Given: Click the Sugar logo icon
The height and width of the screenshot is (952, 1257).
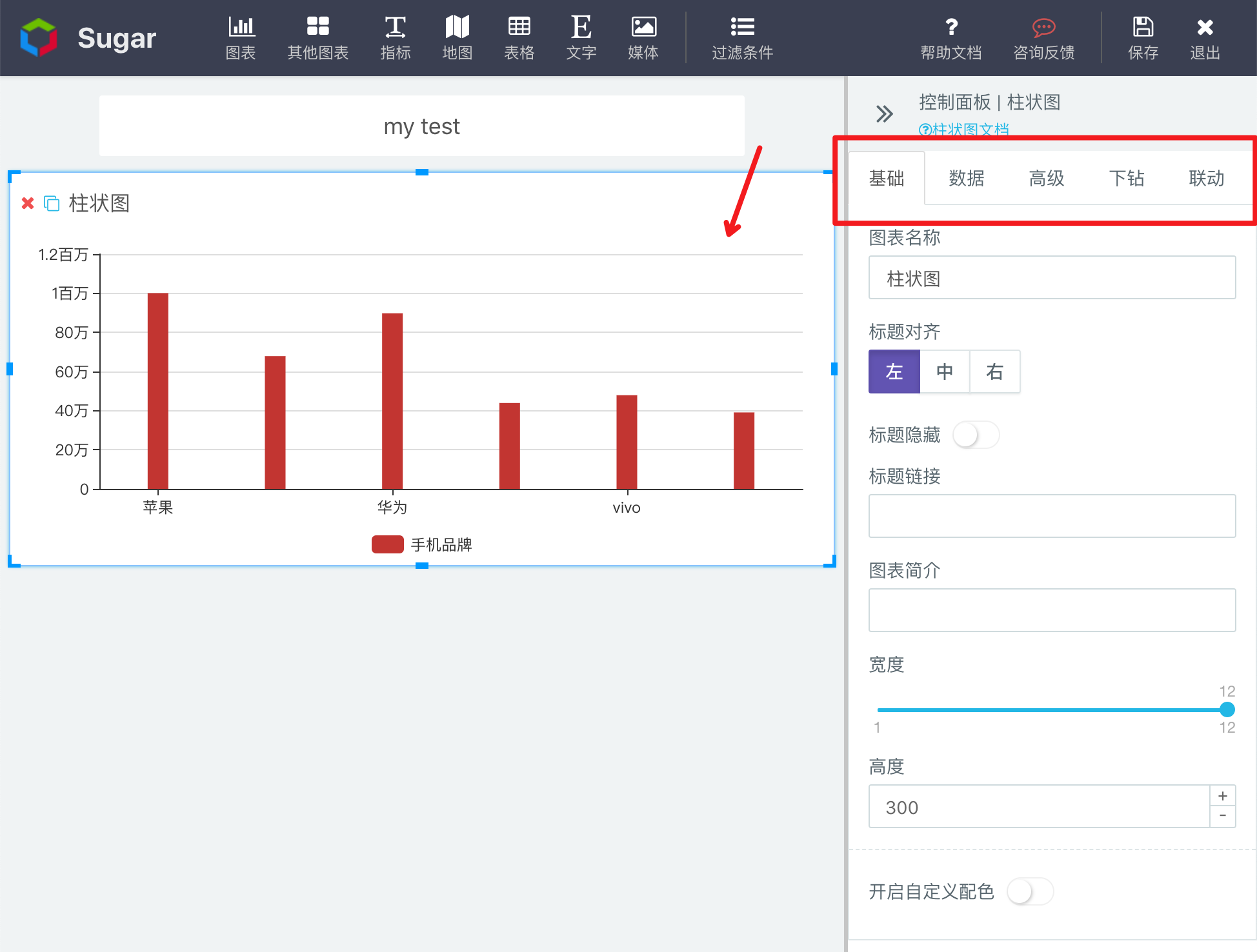Looking at the screenshot, I should point(39,37).
